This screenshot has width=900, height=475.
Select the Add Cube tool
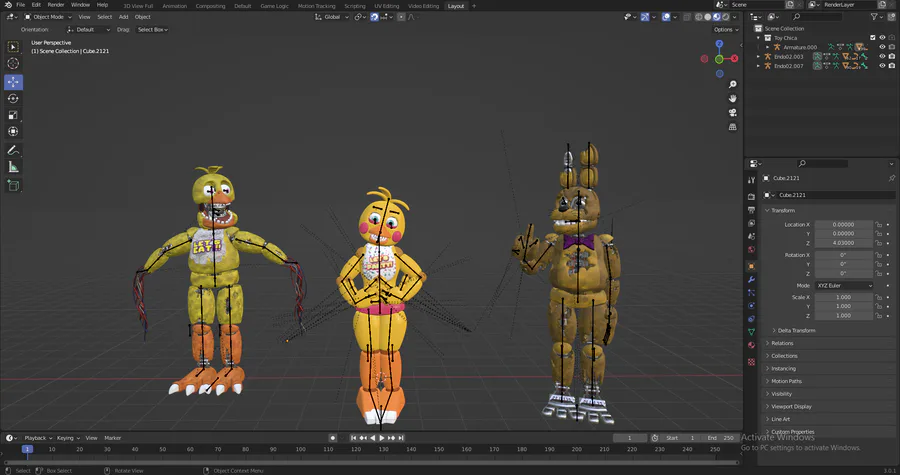click(x=13, y=185)
